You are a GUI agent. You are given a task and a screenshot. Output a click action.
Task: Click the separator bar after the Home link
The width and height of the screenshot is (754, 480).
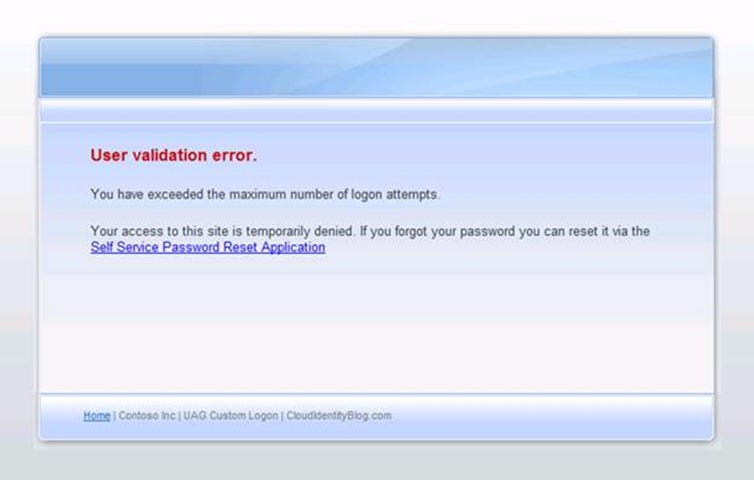pyautogui.click(x=114, y=415)
